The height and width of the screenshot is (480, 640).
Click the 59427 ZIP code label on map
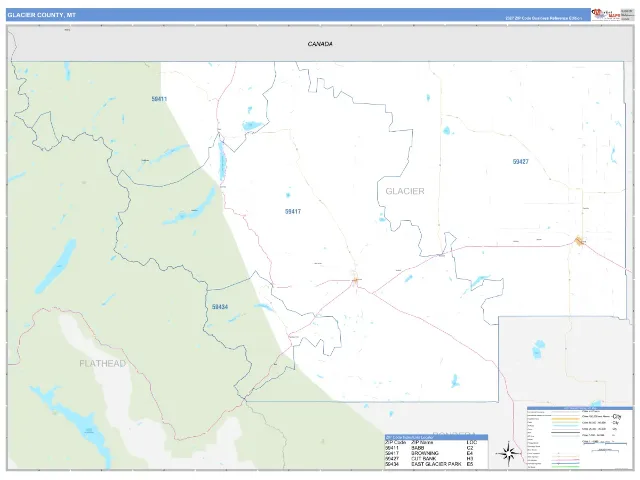click(x=520, y=162)
